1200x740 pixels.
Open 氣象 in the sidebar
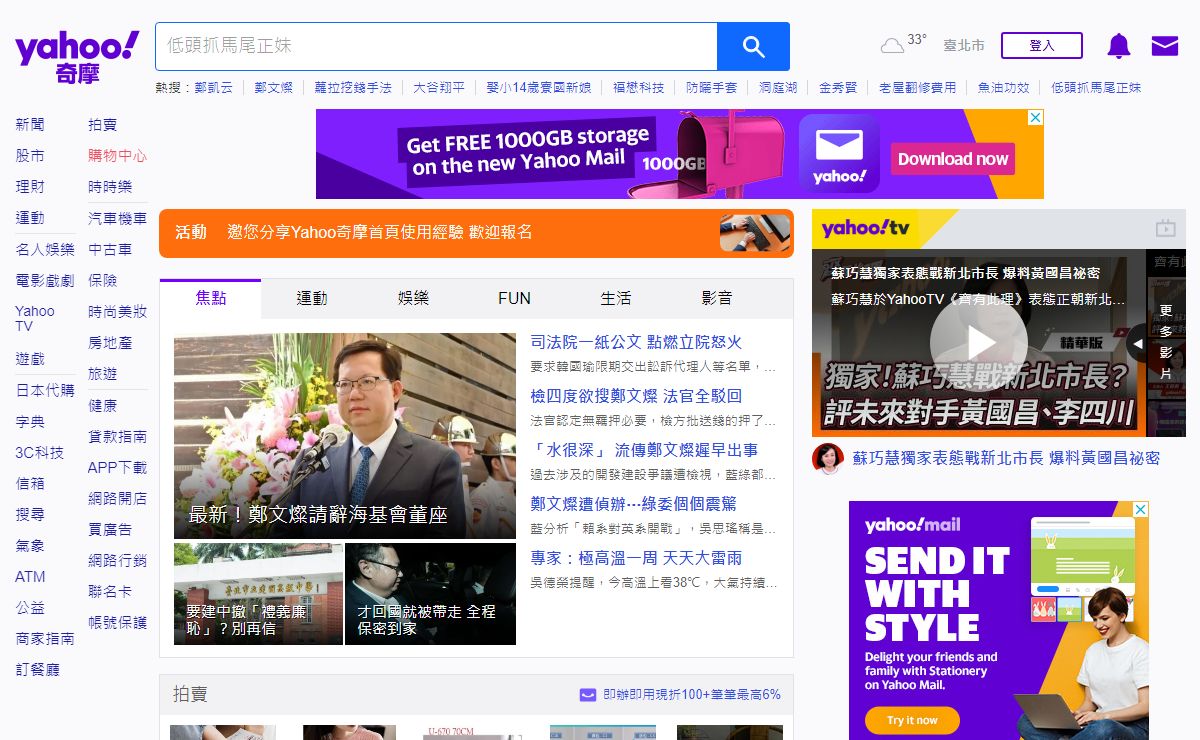tap(30, 545)
